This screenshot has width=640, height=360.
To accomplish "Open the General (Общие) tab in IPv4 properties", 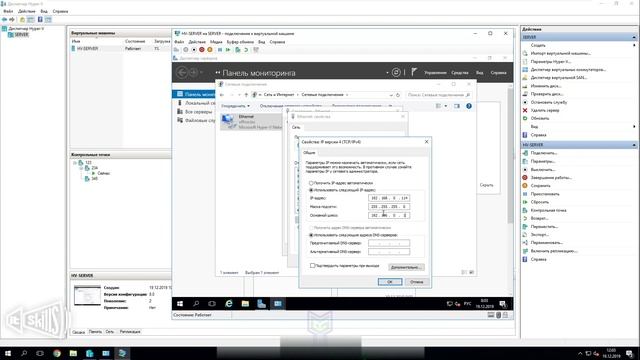I will pyautogui.click(x=309, y=153).
